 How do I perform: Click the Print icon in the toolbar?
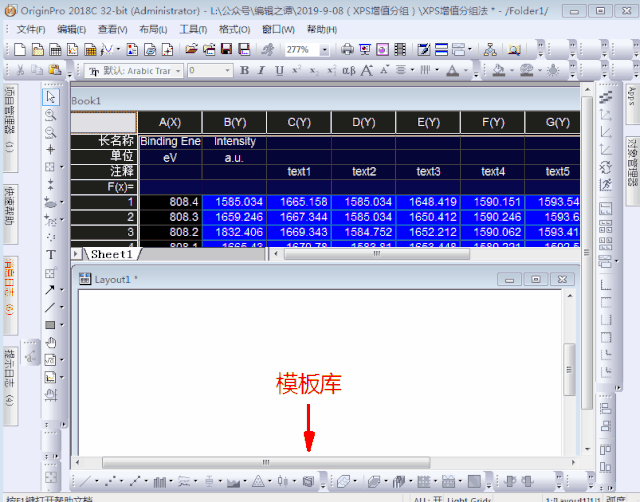(347, 50)
